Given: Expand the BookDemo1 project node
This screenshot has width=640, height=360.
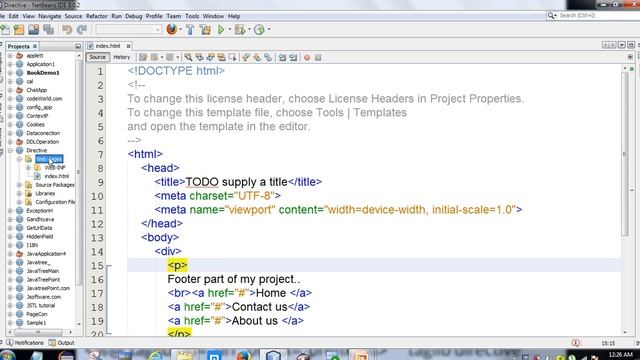Looking at the screenshot, I should 10,73.
